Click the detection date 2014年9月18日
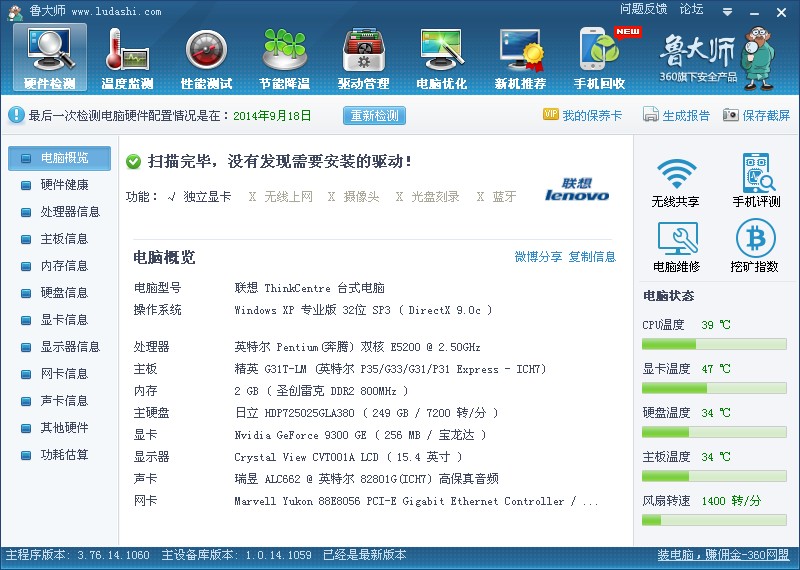This screenshot has height=570, width=800. (x=272, y=116)
